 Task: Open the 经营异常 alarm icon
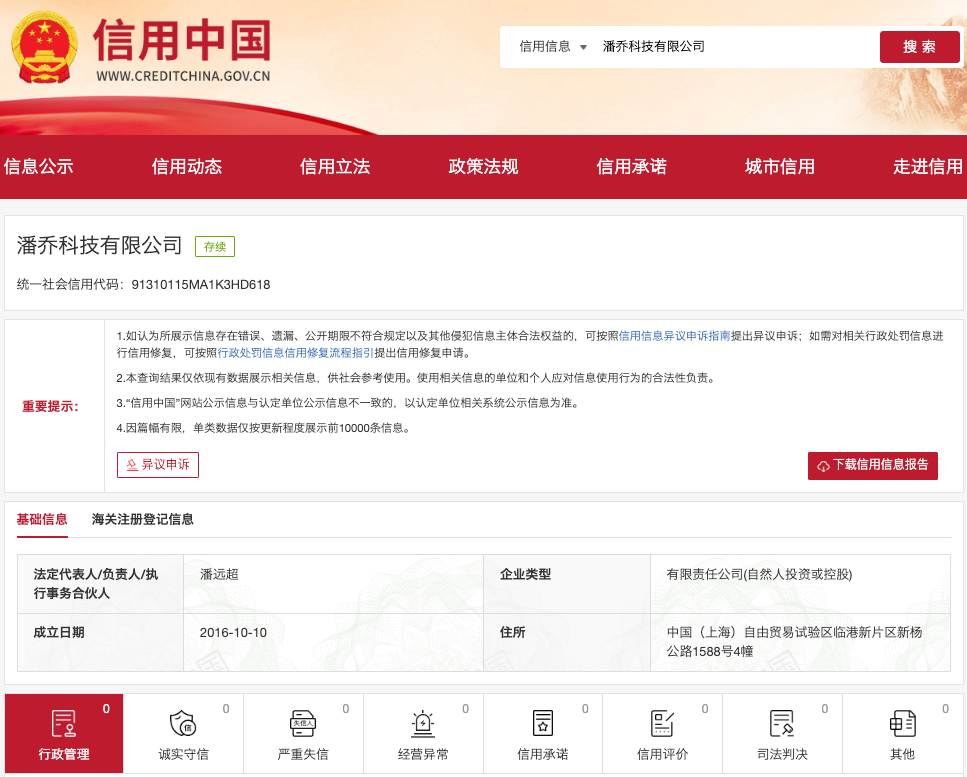coord(423,723)
